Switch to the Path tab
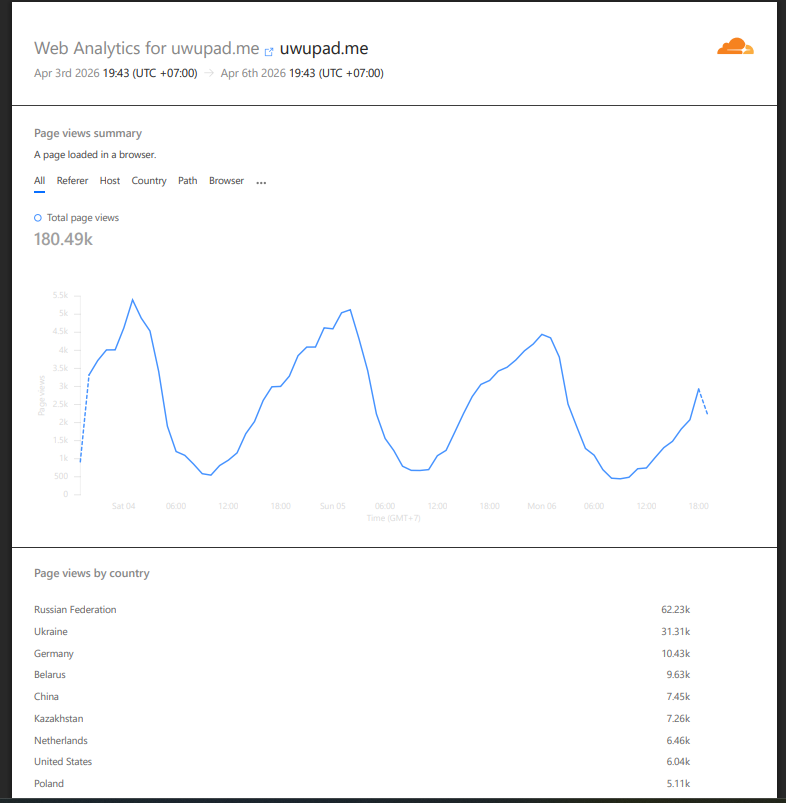The width and height of the screenshot is (786, 803). [x=188, y=181]
